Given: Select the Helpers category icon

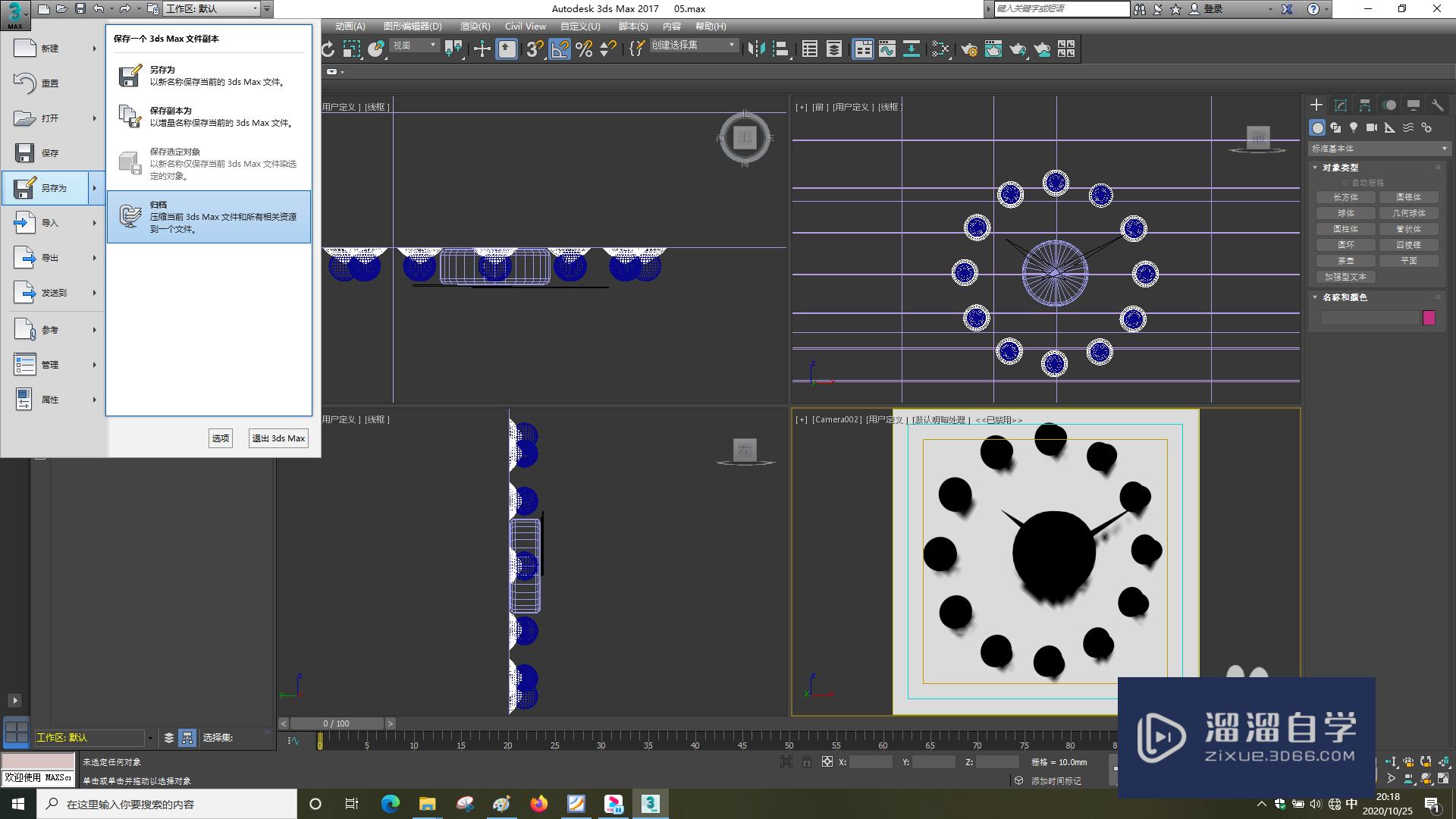Looking at the screenshot, I should (x=1390, y=127).
